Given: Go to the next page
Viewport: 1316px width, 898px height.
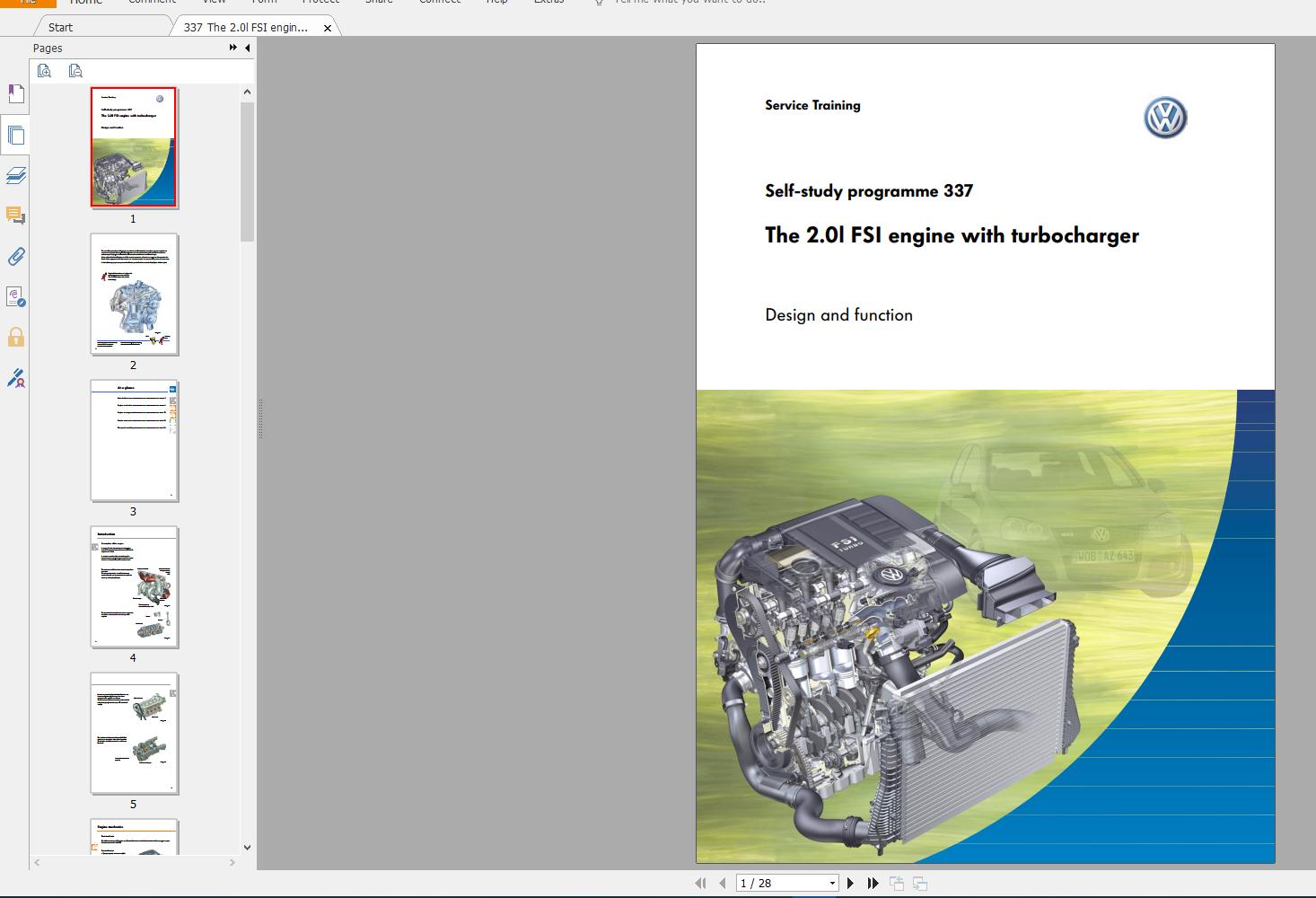Looking at the screenshot, I should (850, 884).
